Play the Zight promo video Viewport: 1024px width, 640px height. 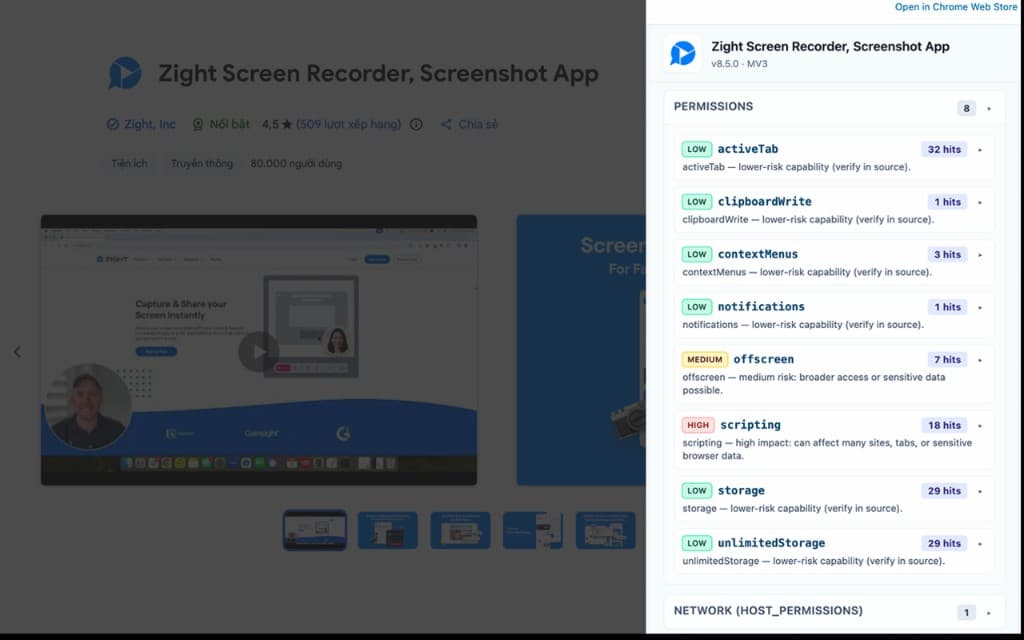click(x=258, y=351)
